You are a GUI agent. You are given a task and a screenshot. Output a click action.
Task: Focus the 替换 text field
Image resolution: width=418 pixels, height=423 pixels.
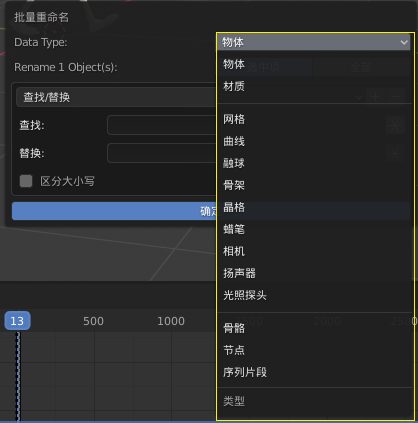click(x=162, y=153)
